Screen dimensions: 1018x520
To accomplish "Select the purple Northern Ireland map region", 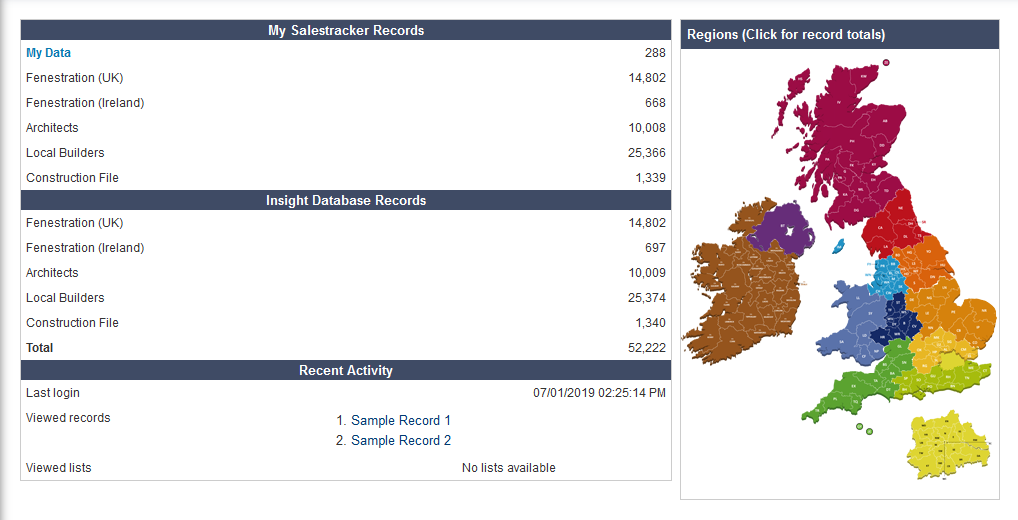I will [x=783, y=228].
